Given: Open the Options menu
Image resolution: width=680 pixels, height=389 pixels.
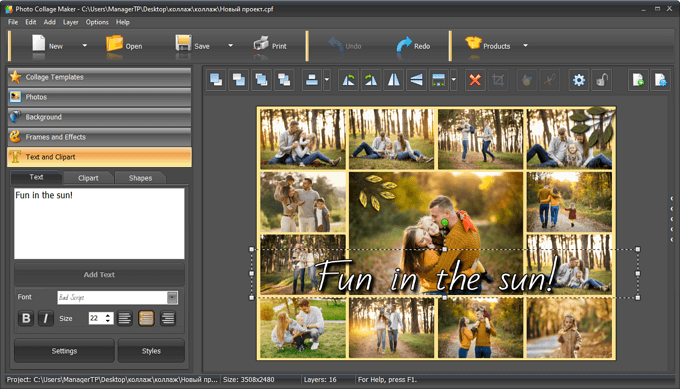Looking at the screenshot, I should 97,22.
